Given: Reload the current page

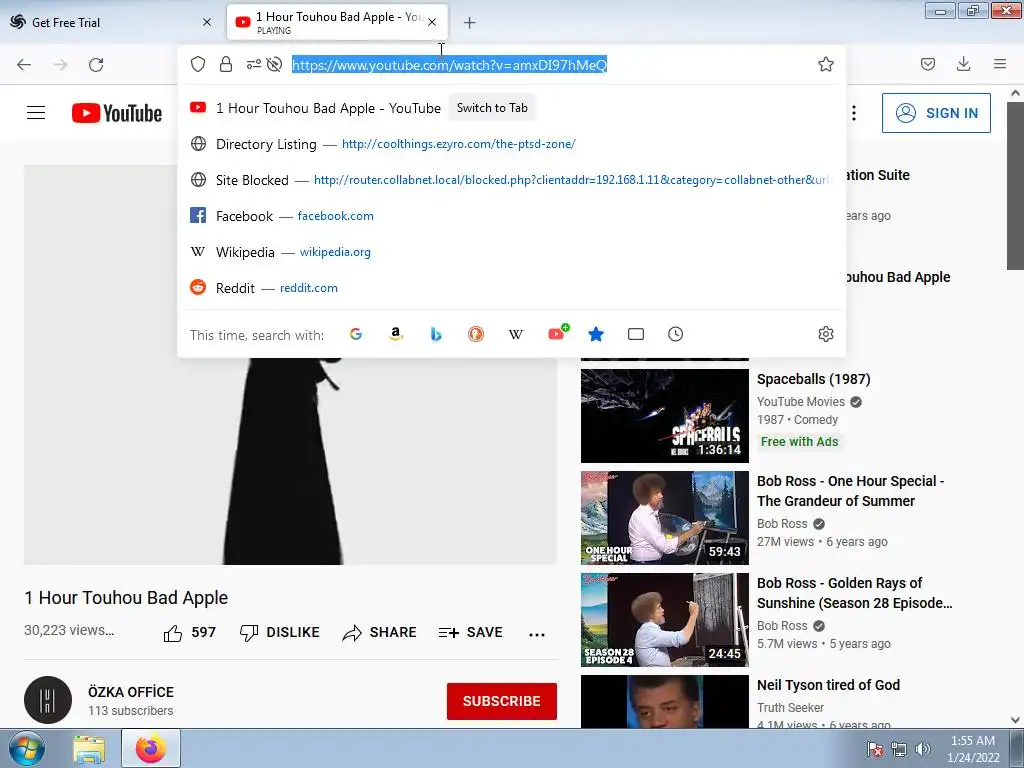Looking at the screenshot, I should point(96,65).
